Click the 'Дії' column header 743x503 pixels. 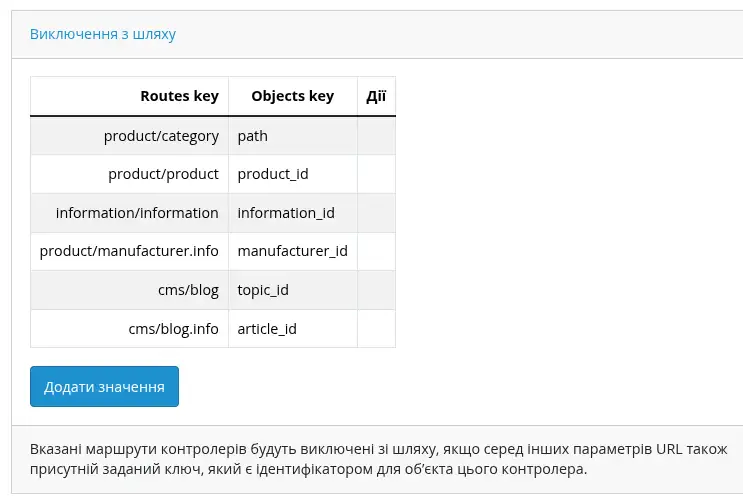(x=376, y=97)
